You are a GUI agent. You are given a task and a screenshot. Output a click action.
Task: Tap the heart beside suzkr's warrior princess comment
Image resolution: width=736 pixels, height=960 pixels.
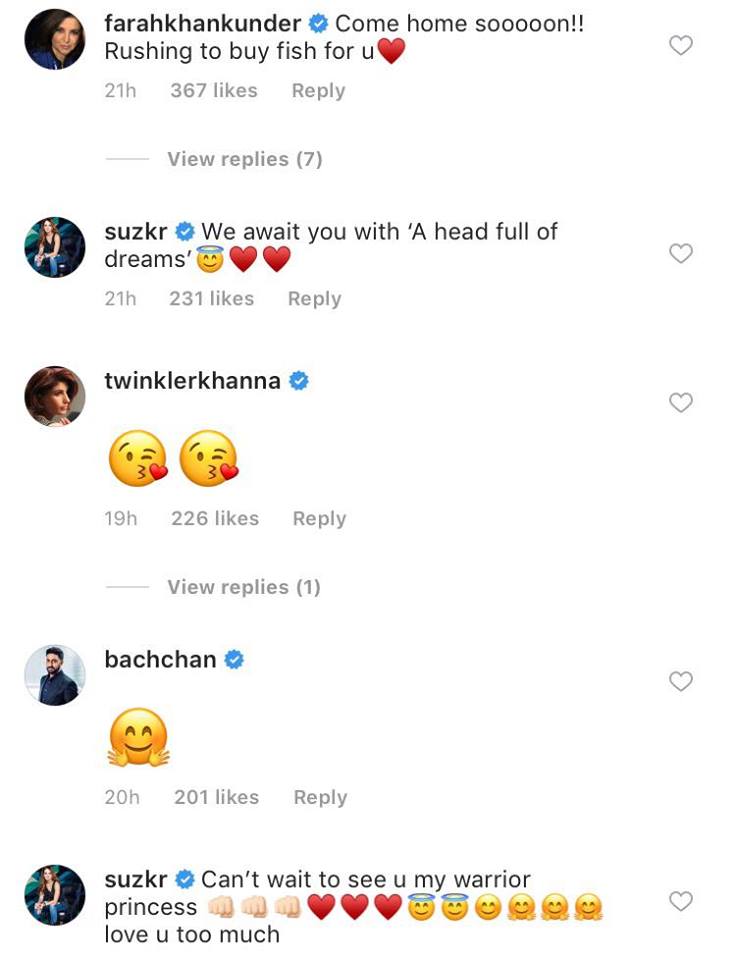(681, 898)
